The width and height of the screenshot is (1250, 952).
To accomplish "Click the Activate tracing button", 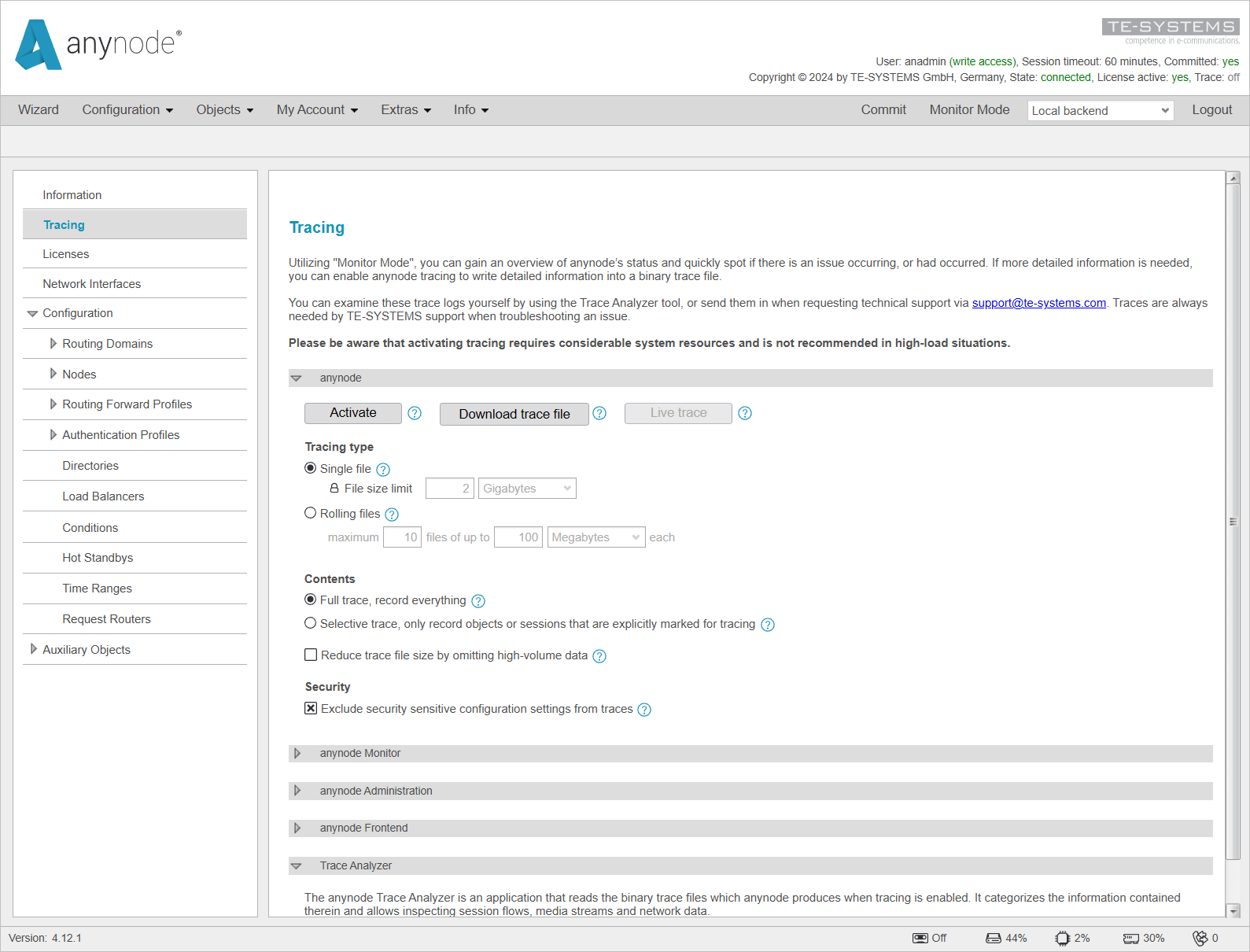I will (x=353, y=413).
